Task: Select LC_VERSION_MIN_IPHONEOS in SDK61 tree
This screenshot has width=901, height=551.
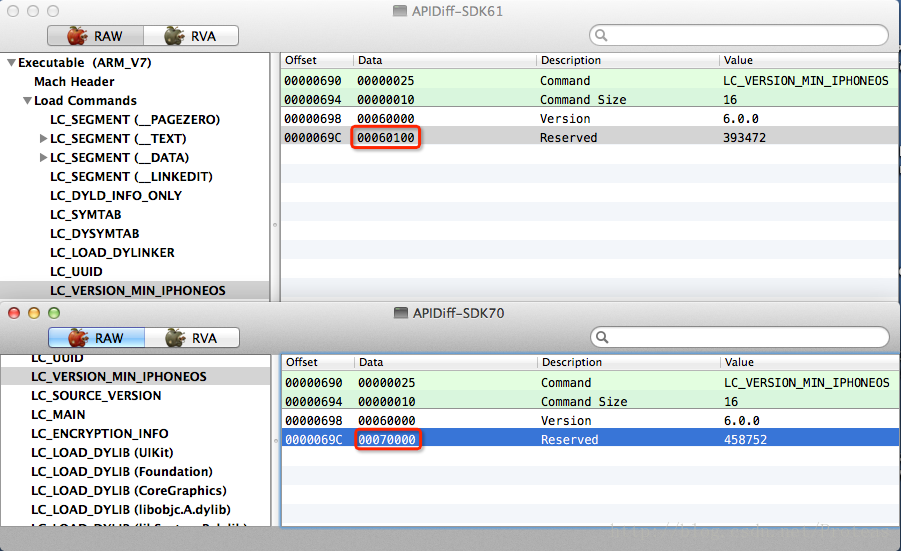Action: click(x=138, y=290)
